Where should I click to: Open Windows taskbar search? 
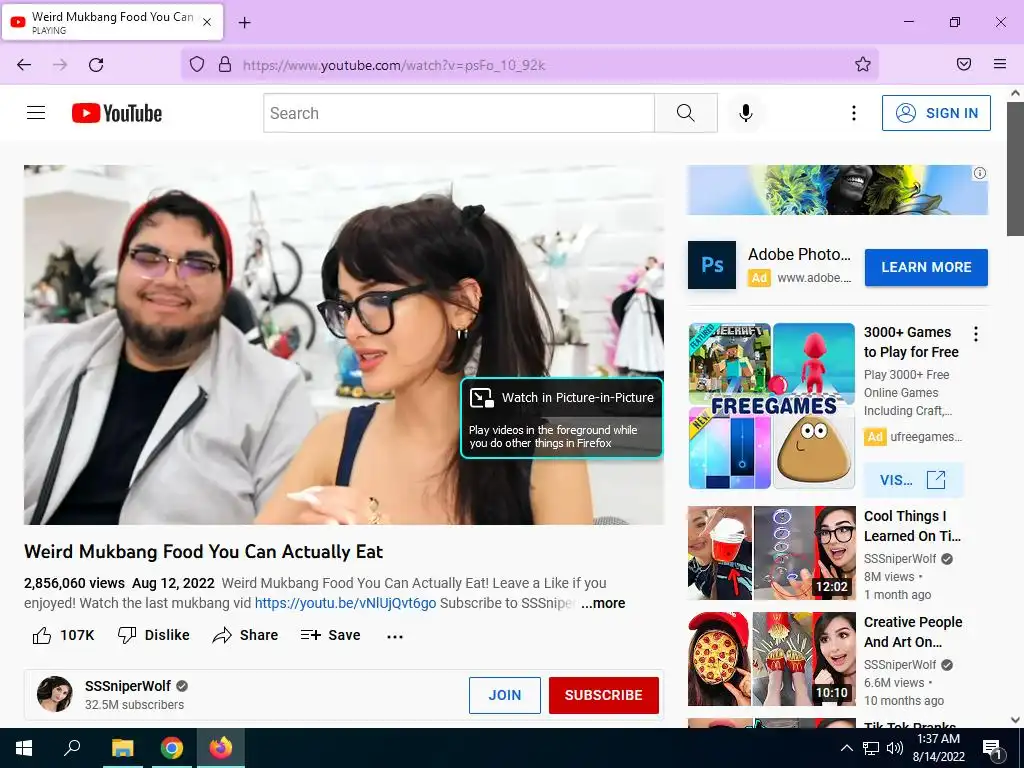[x=72, y=748]
